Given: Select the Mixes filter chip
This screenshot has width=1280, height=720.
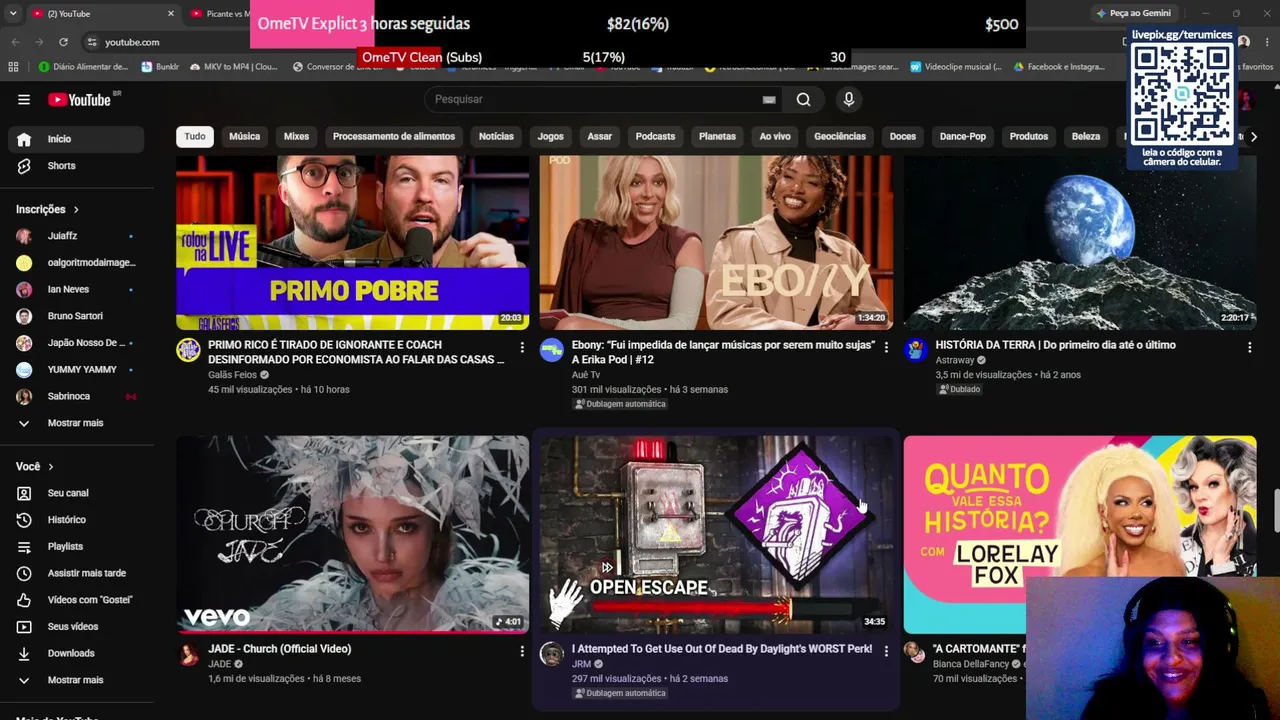Looking at the screenshot, I should [296, 137].
